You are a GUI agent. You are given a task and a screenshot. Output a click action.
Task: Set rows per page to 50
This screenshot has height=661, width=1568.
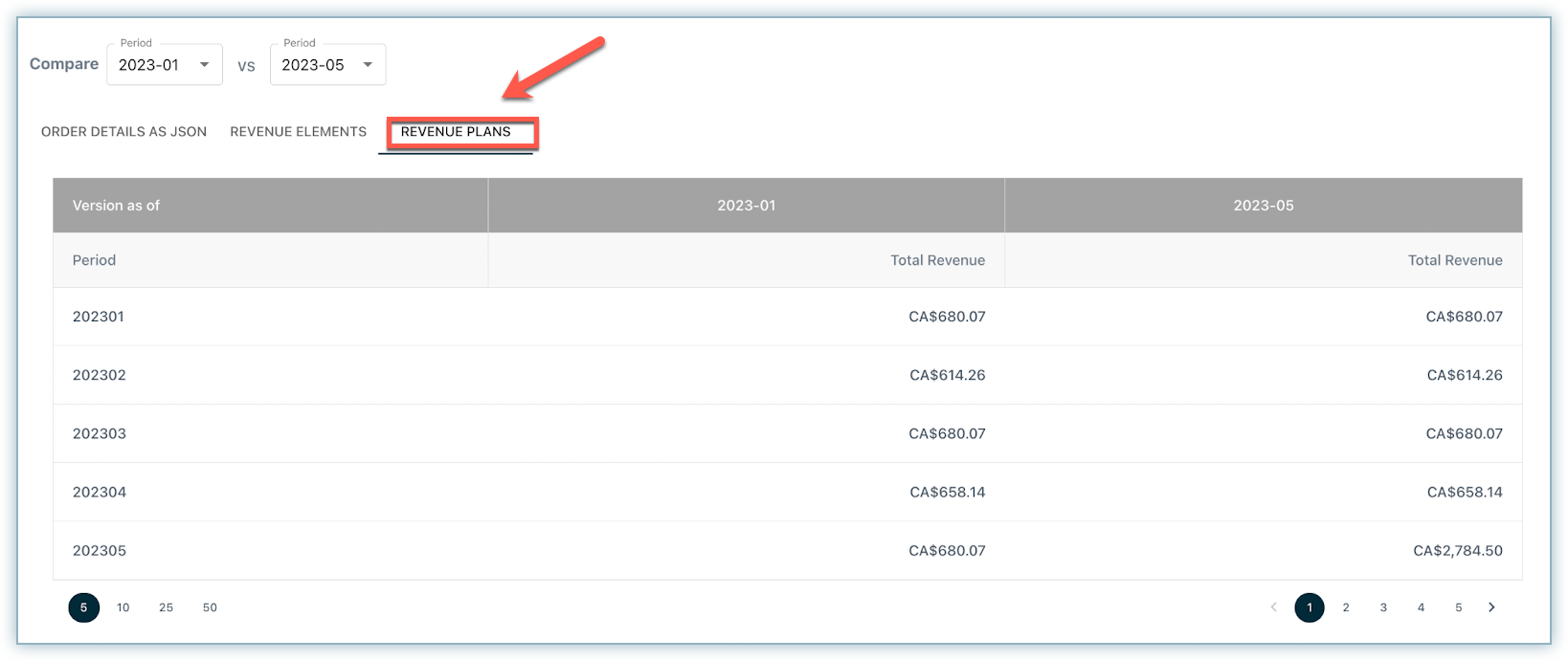click(210, 607)
